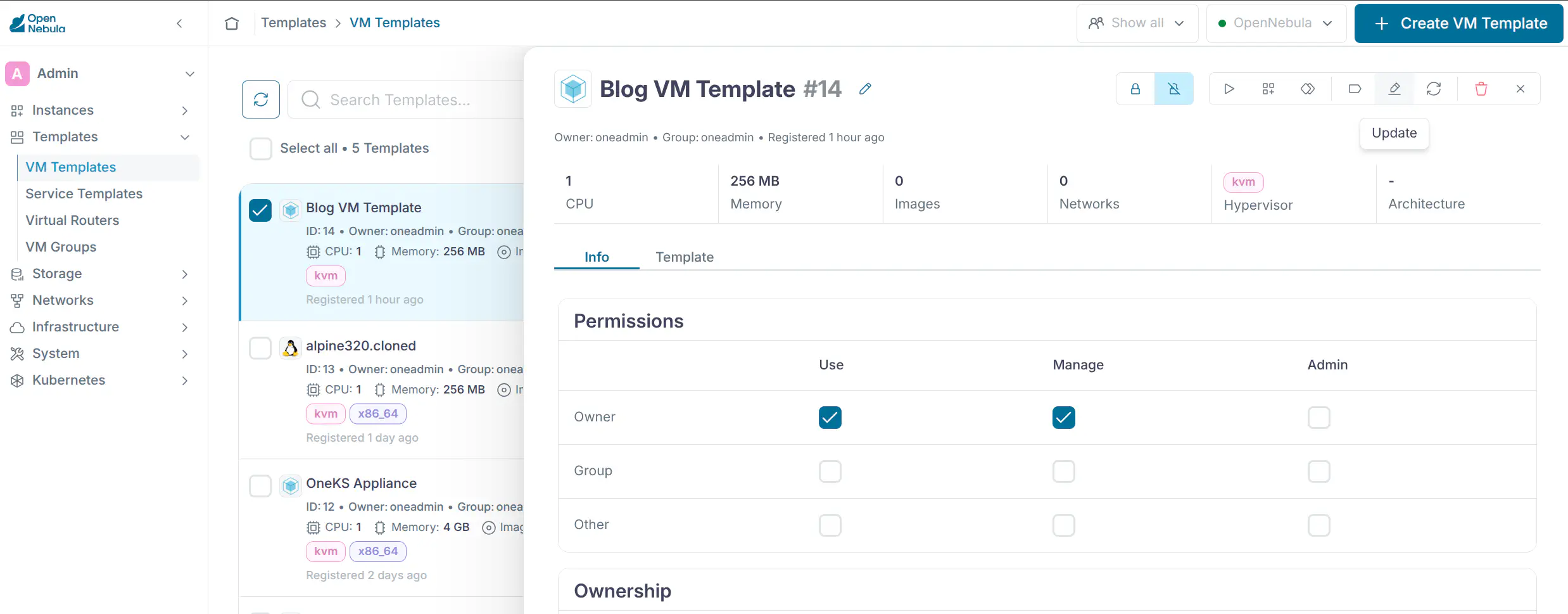Screen dimensions: 1568x614
Task: Go to home using the house icon
Action: point(232,23)
